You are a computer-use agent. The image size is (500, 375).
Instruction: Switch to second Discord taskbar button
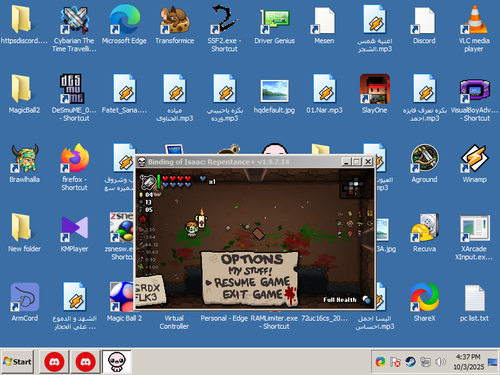86,362
